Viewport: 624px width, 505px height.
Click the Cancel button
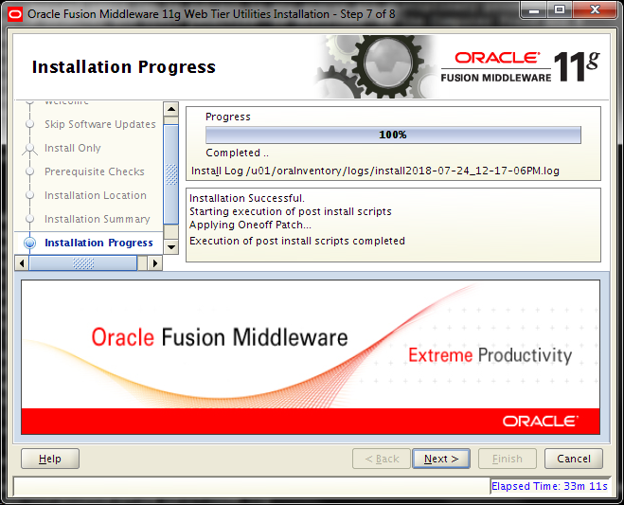pyautogui.click(x=573, y=459)
